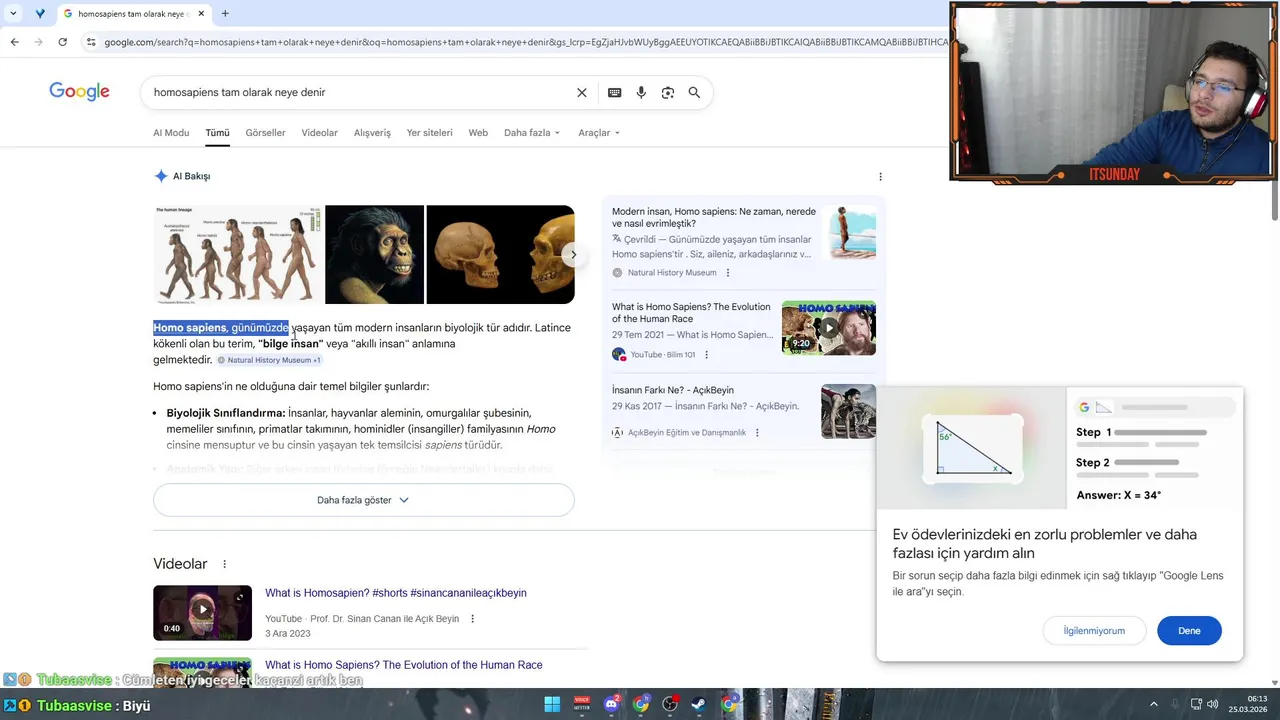Open the tab search dropdown in title bar

click(x=13, y=14)
